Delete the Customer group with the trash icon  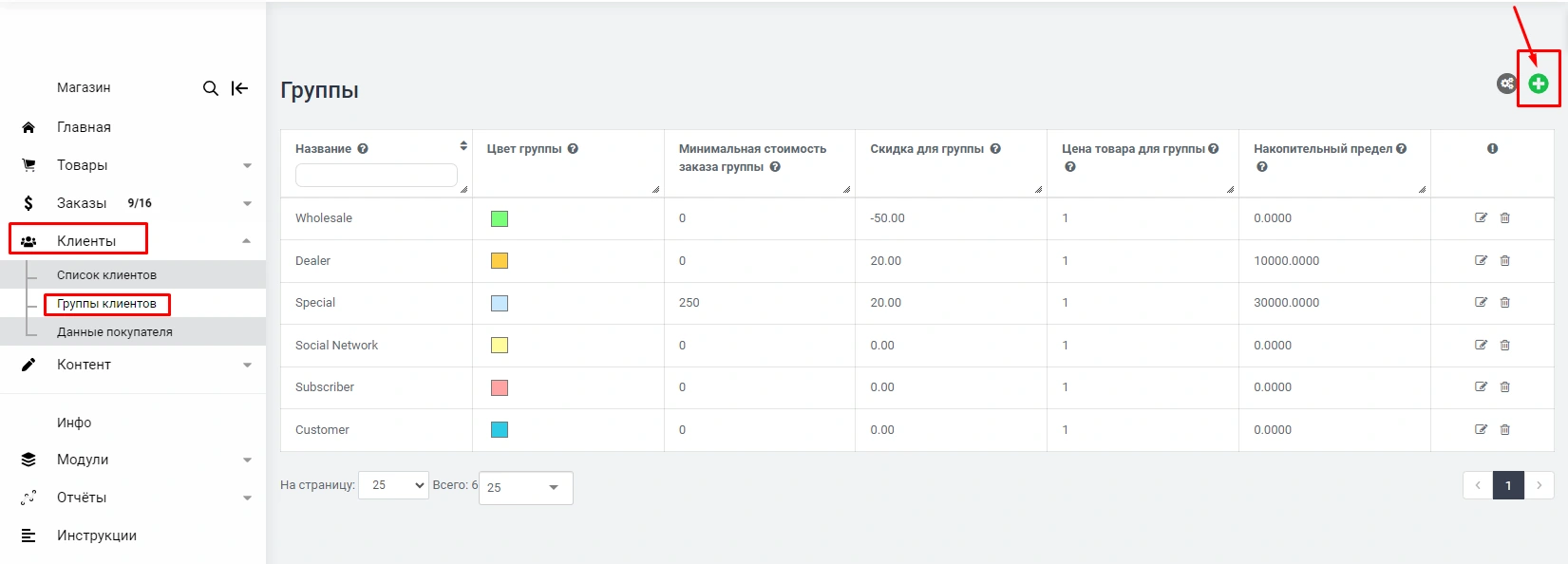coord(1505,430)
